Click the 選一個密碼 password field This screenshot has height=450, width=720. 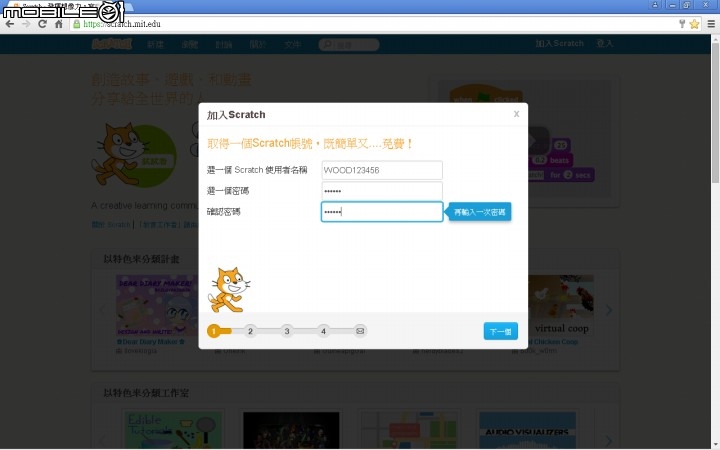click(x=382, y=191)
